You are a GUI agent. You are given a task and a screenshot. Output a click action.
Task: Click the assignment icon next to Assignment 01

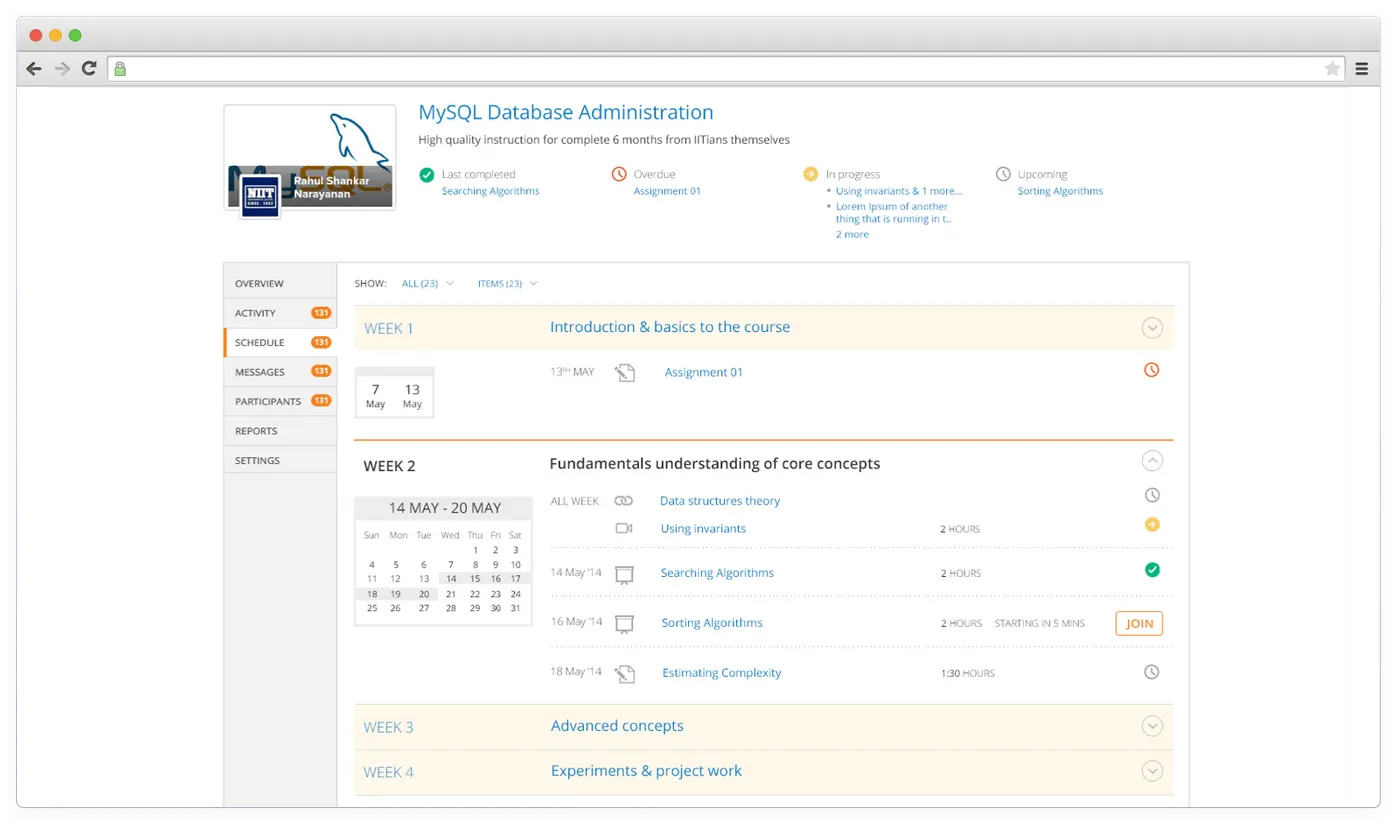pyautogui.click(x=625, y=373)
